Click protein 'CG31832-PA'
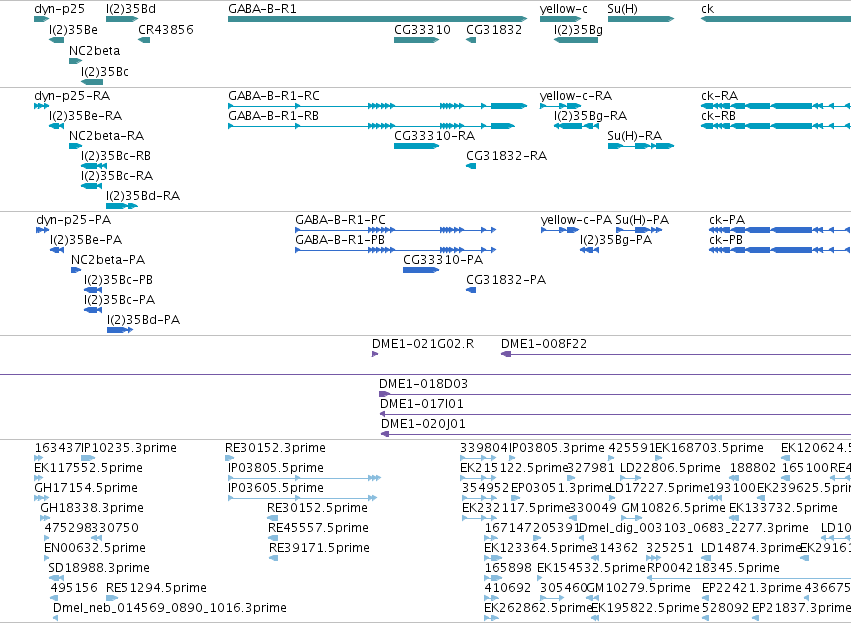The image size is (851, 623). click(506, 281)
